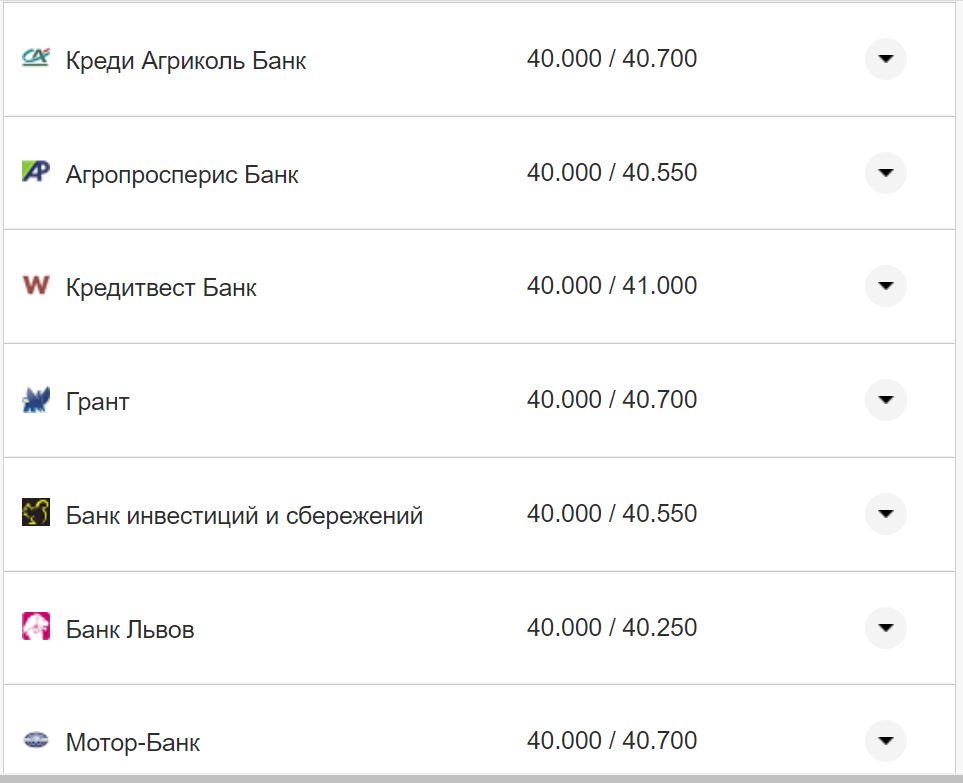
Task: Click the Агропросперис Банк logo icon
Action: click(36, 173)
